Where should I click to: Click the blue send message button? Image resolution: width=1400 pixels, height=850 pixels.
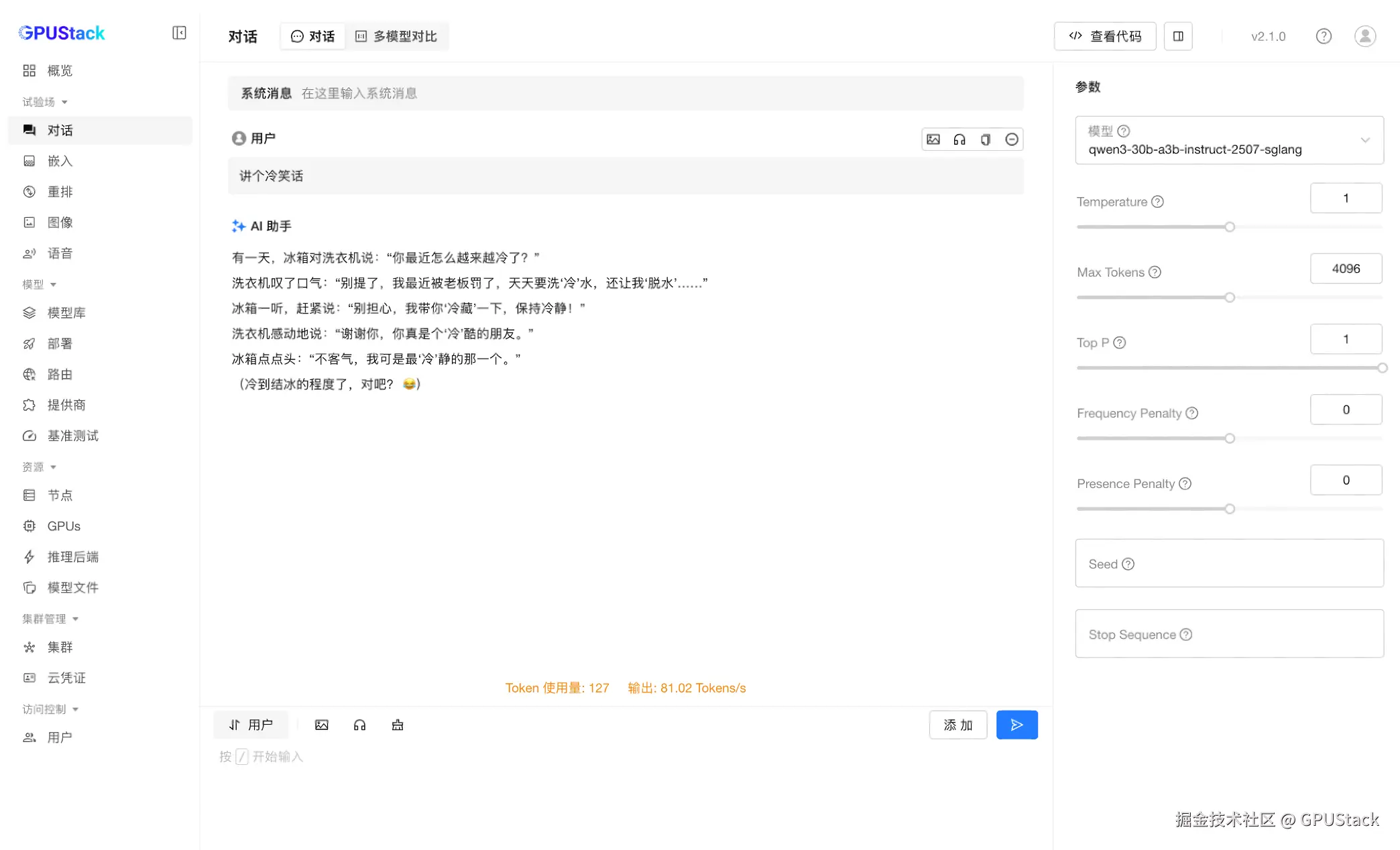pyautogui.click(x=1016, y=725)
